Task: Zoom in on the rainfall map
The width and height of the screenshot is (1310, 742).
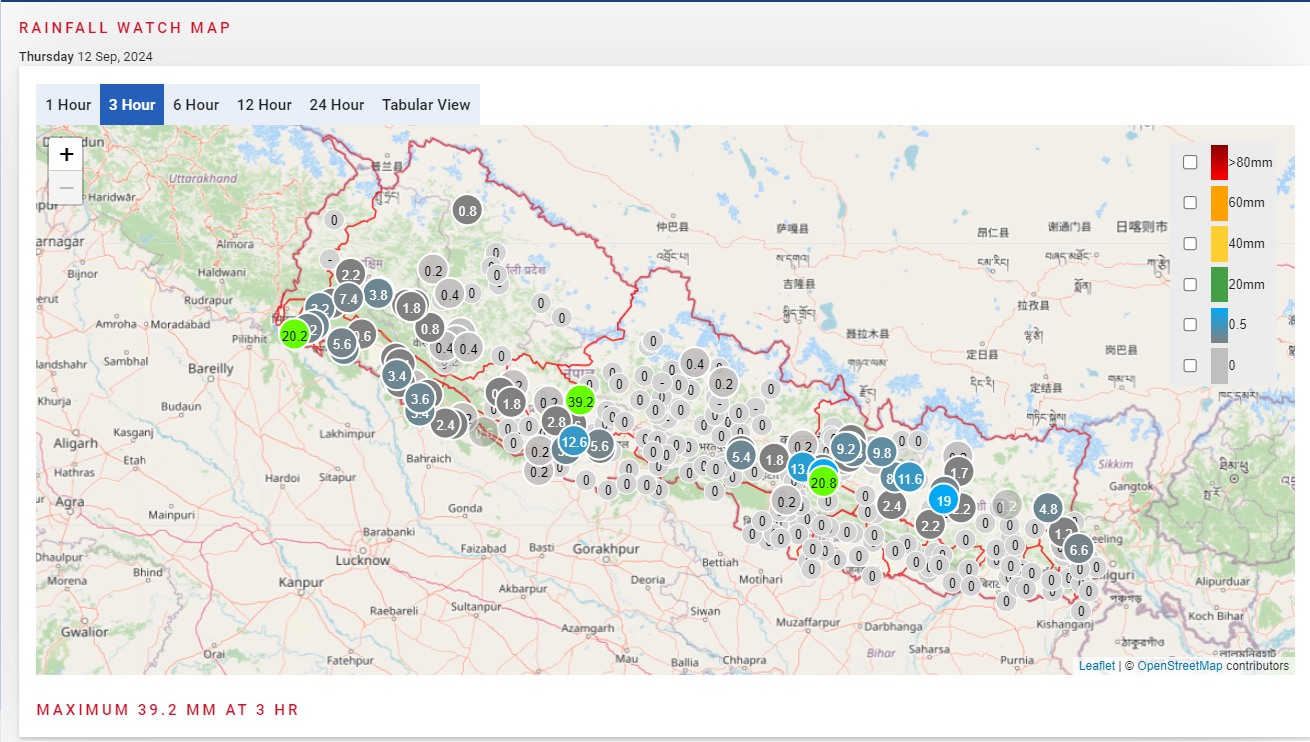Action: pos(66,154)
